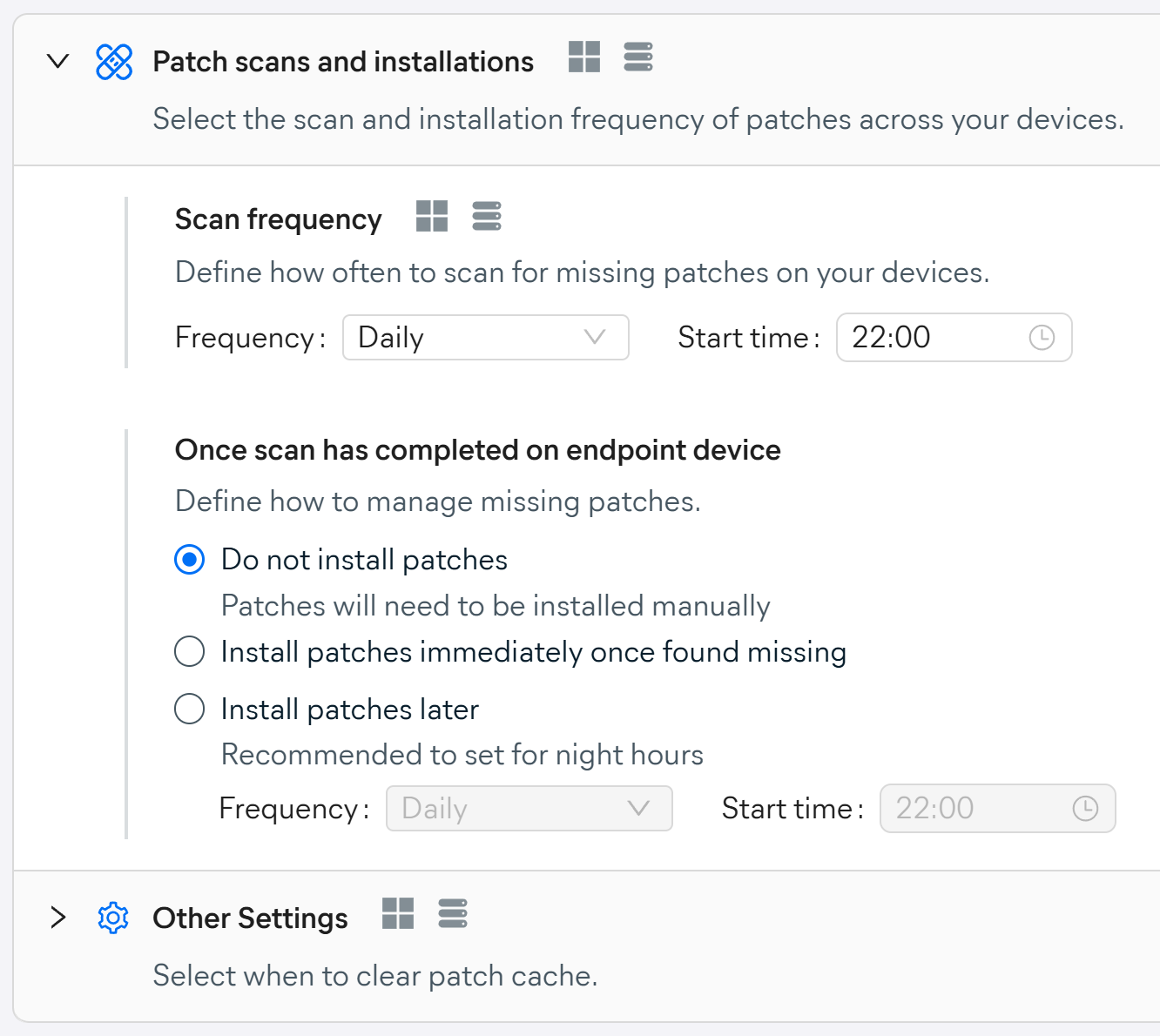Expand the Other Settings section arrow
Screen dimensions: 1160x1036
[58, 918]
